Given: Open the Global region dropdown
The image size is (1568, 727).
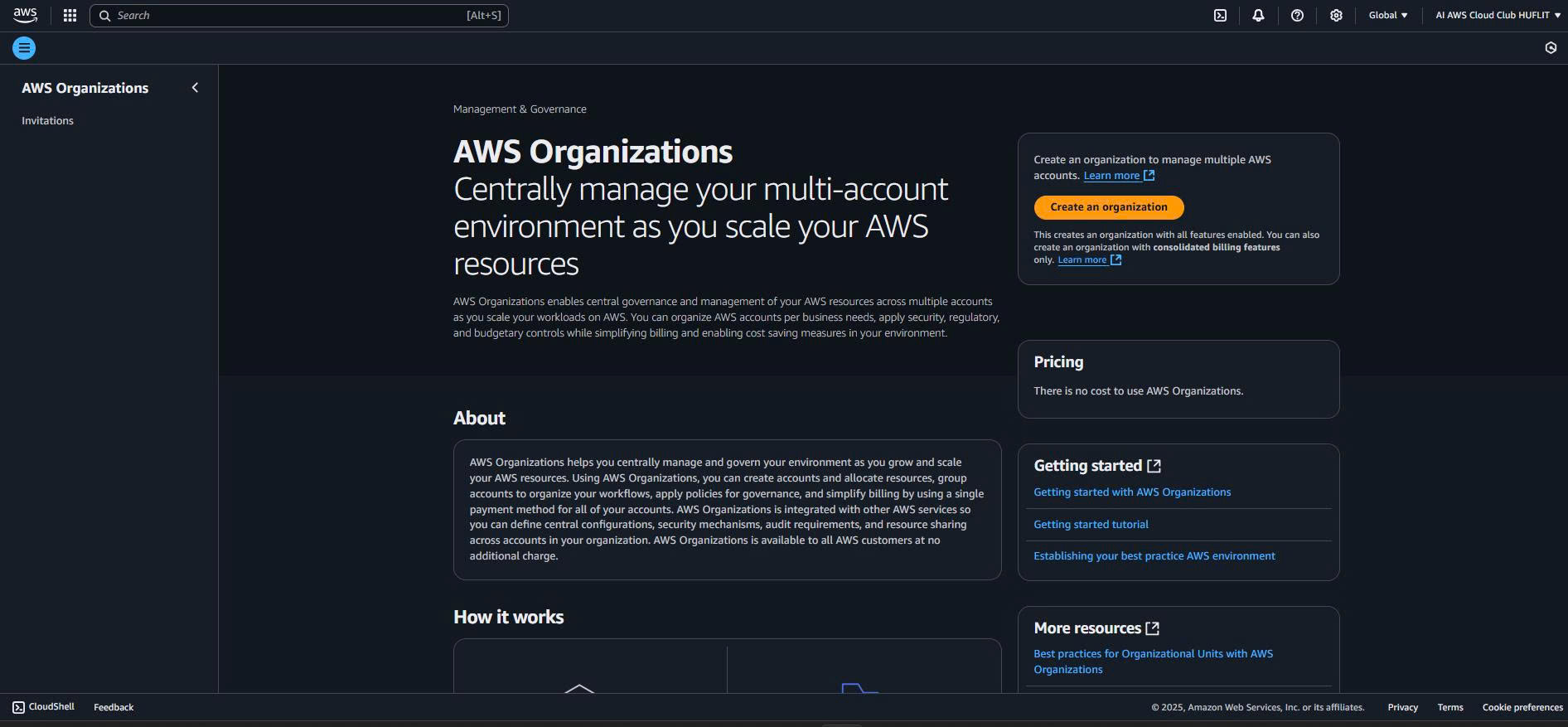Looking at the screenshot, I should click(x=1388, y=15).
